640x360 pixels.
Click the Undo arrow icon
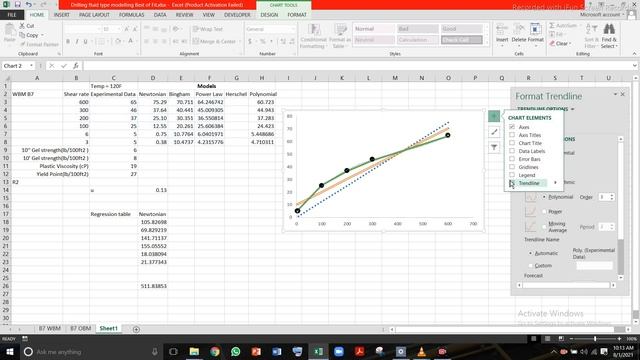coord(29,4)
